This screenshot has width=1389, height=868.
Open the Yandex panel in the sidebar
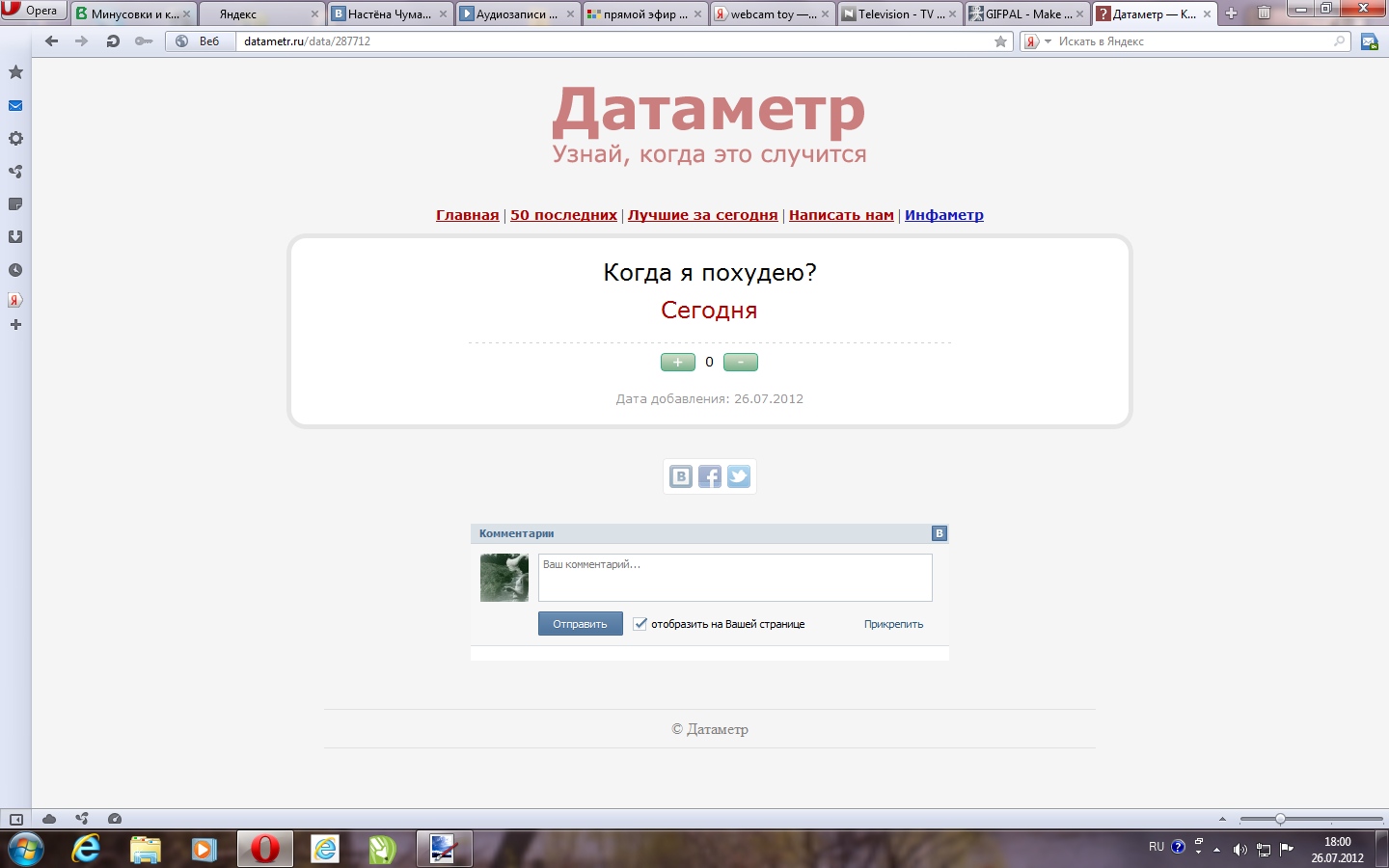(15, 300)
